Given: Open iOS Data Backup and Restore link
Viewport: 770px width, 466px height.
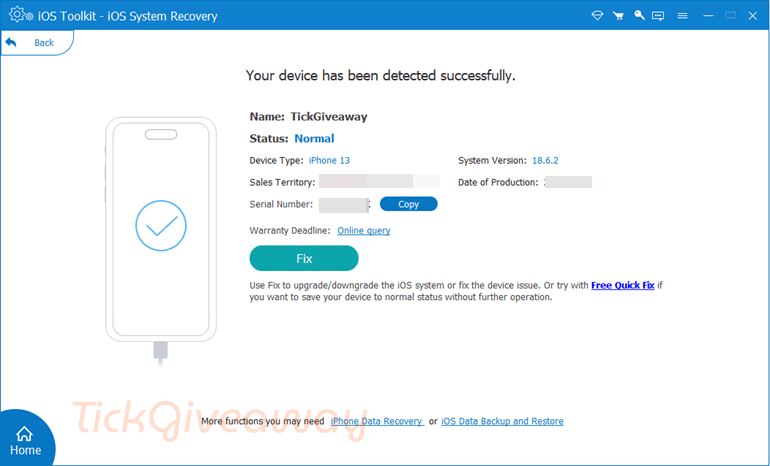Looking at the screenshot, I should pyautogui.click(x=502, y=421).
